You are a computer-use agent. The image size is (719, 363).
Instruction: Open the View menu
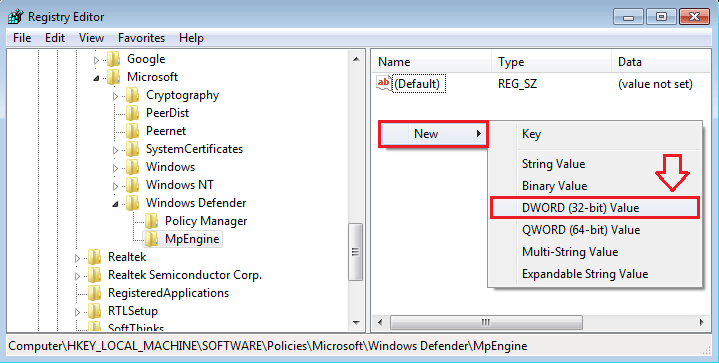(91, 38)
